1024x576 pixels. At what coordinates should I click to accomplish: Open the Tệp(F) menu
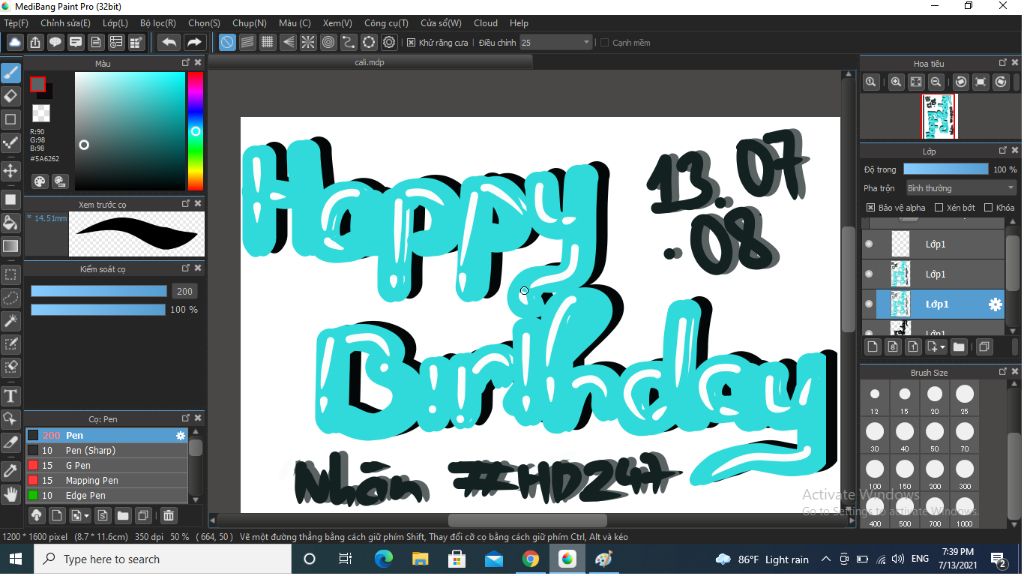[16, 23]
